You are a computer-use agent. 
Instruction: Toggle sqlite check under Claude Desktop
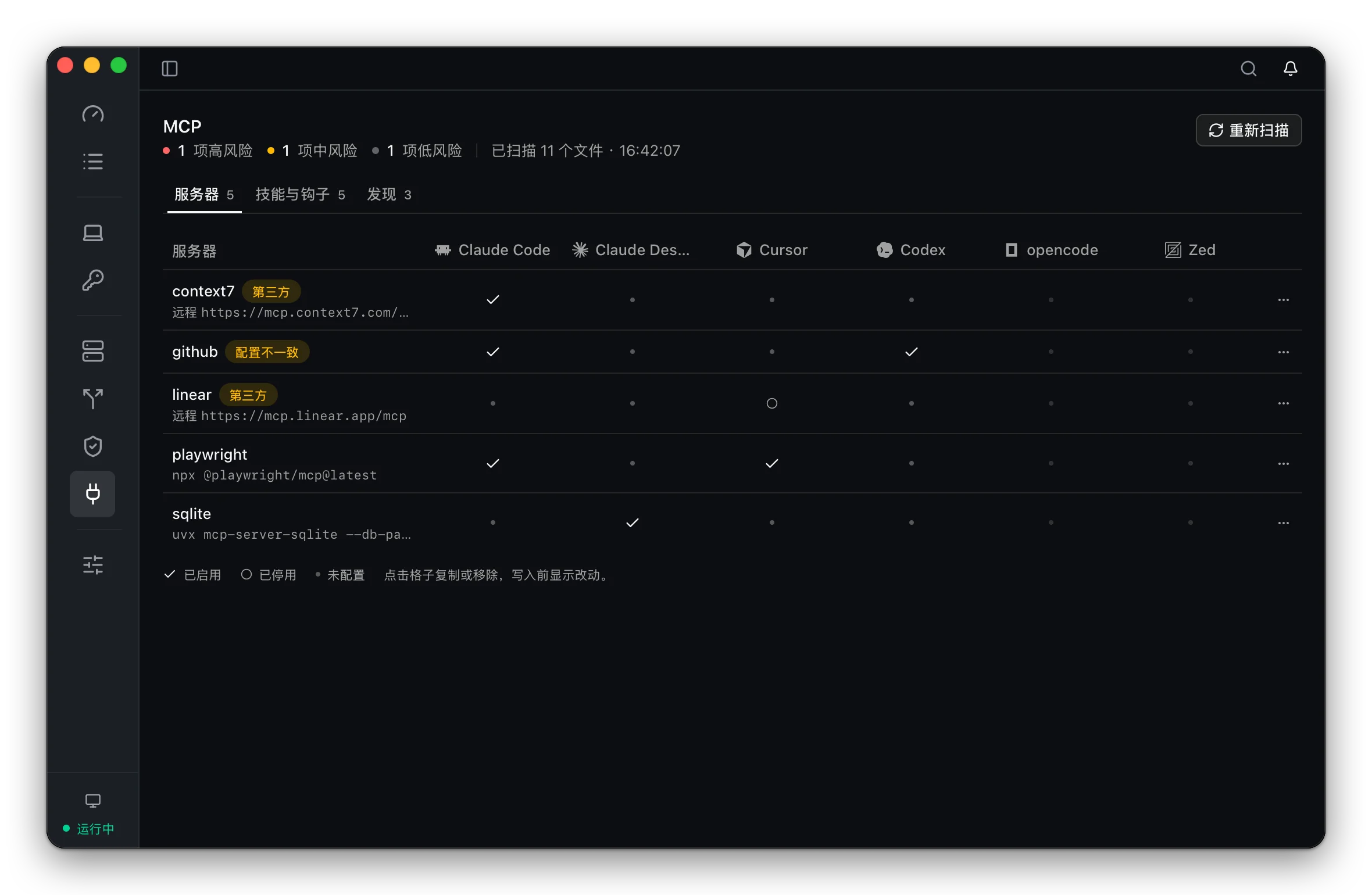coord(633,522)
